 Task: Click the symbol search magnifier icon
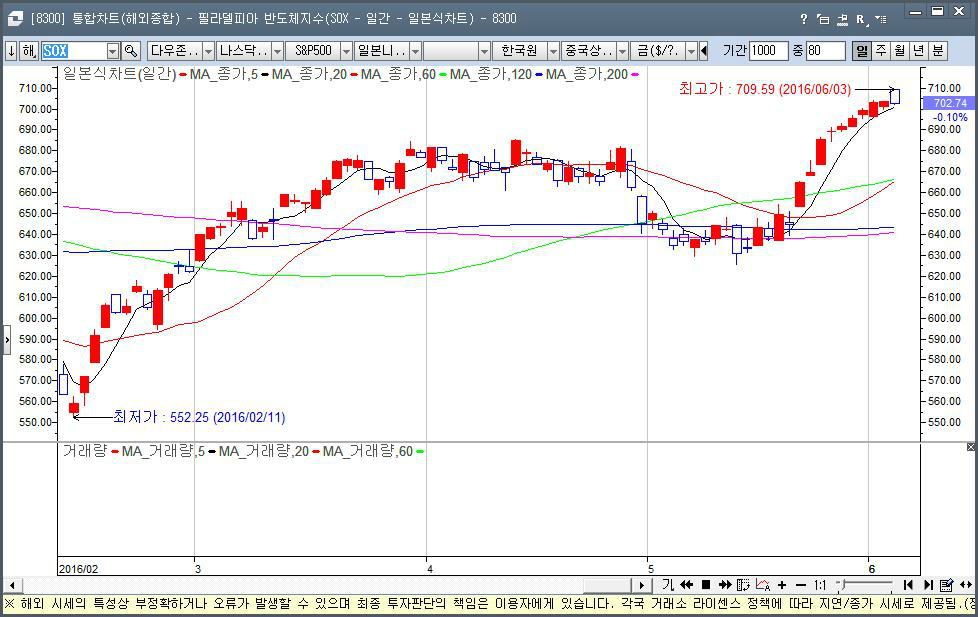pyautogui.click(x=131, y=51)
